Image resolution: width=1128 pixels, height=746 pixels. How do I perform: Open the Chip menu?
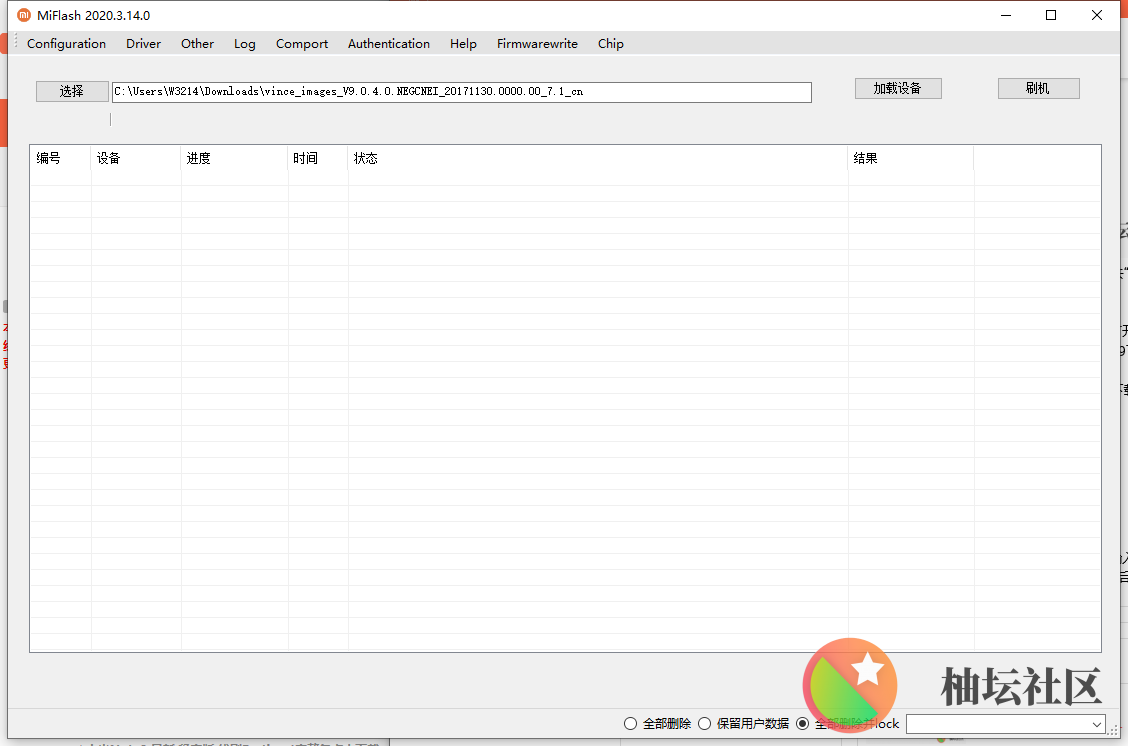pos(610,44)
